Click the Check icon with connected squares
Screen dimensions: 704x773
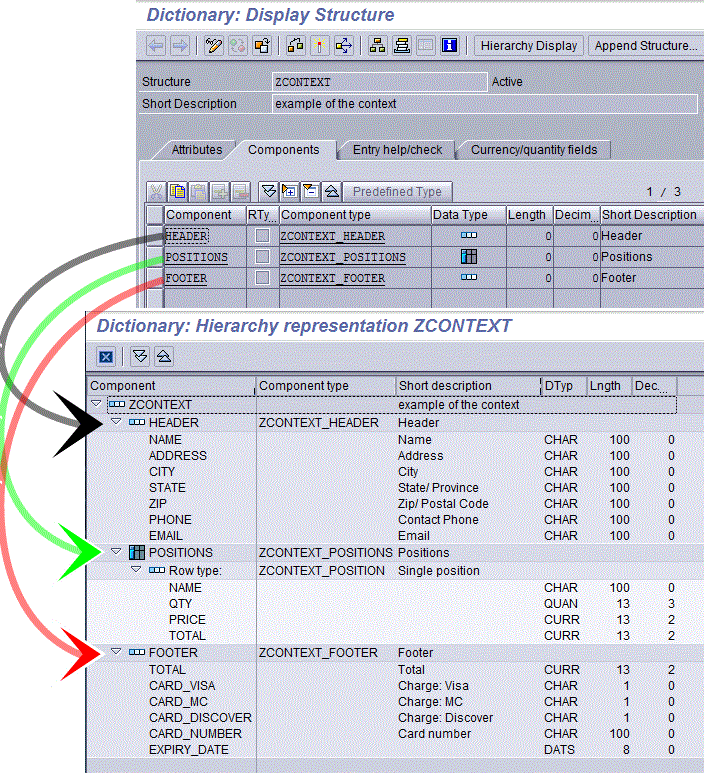pos(295,46)
